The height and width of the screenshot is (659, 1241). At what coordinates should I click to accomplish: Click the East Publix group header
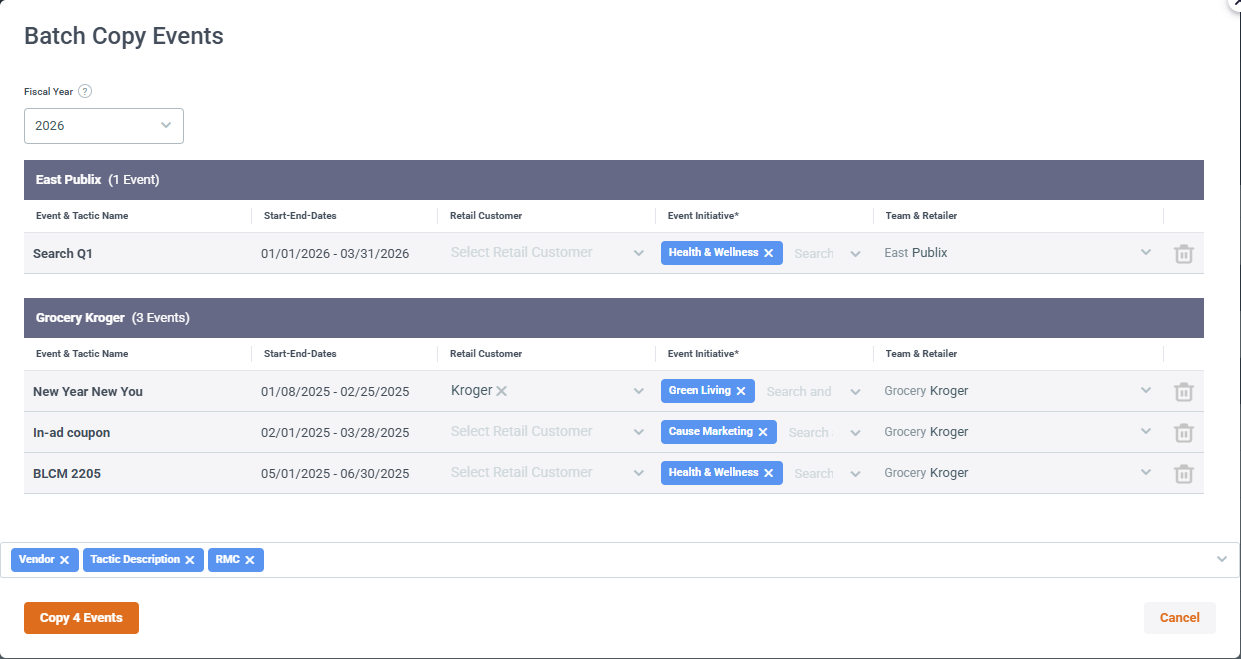pyautogui.click(x=614, y=180)
